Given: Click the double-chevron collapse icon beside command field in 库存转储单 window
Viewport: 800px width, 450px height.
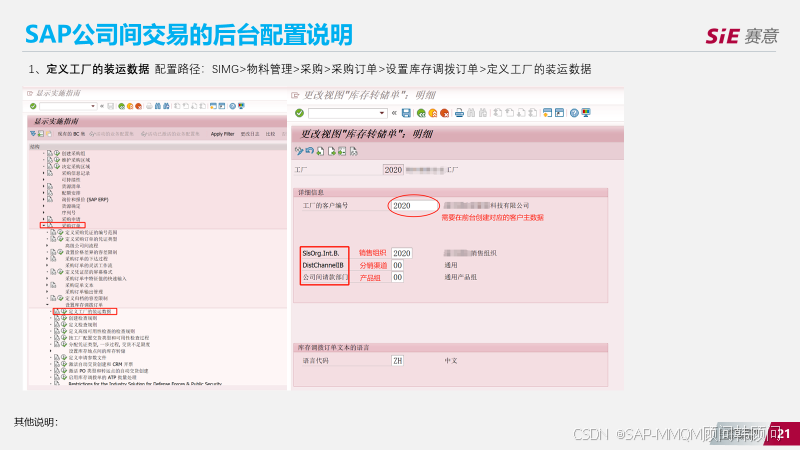Looking at the screenshot, I should pos(394,113).
